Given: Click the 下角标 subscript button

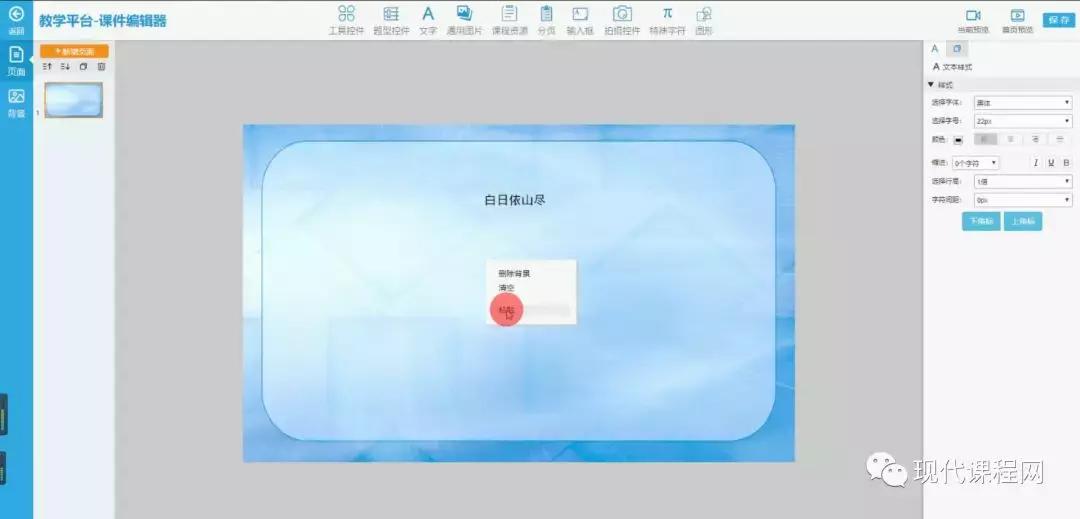Looking at the screenshot, I should point(981,222).
